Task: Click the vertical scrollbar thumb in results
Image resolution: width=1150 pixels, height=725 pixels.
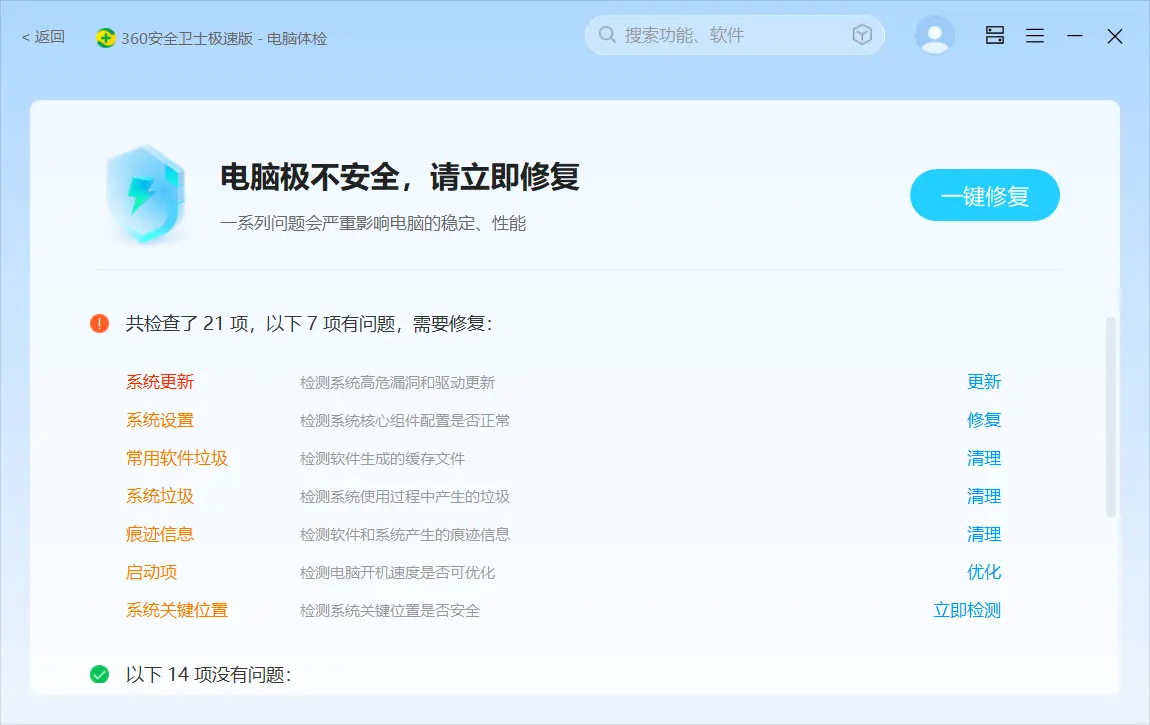Action: pos(1110,418)
